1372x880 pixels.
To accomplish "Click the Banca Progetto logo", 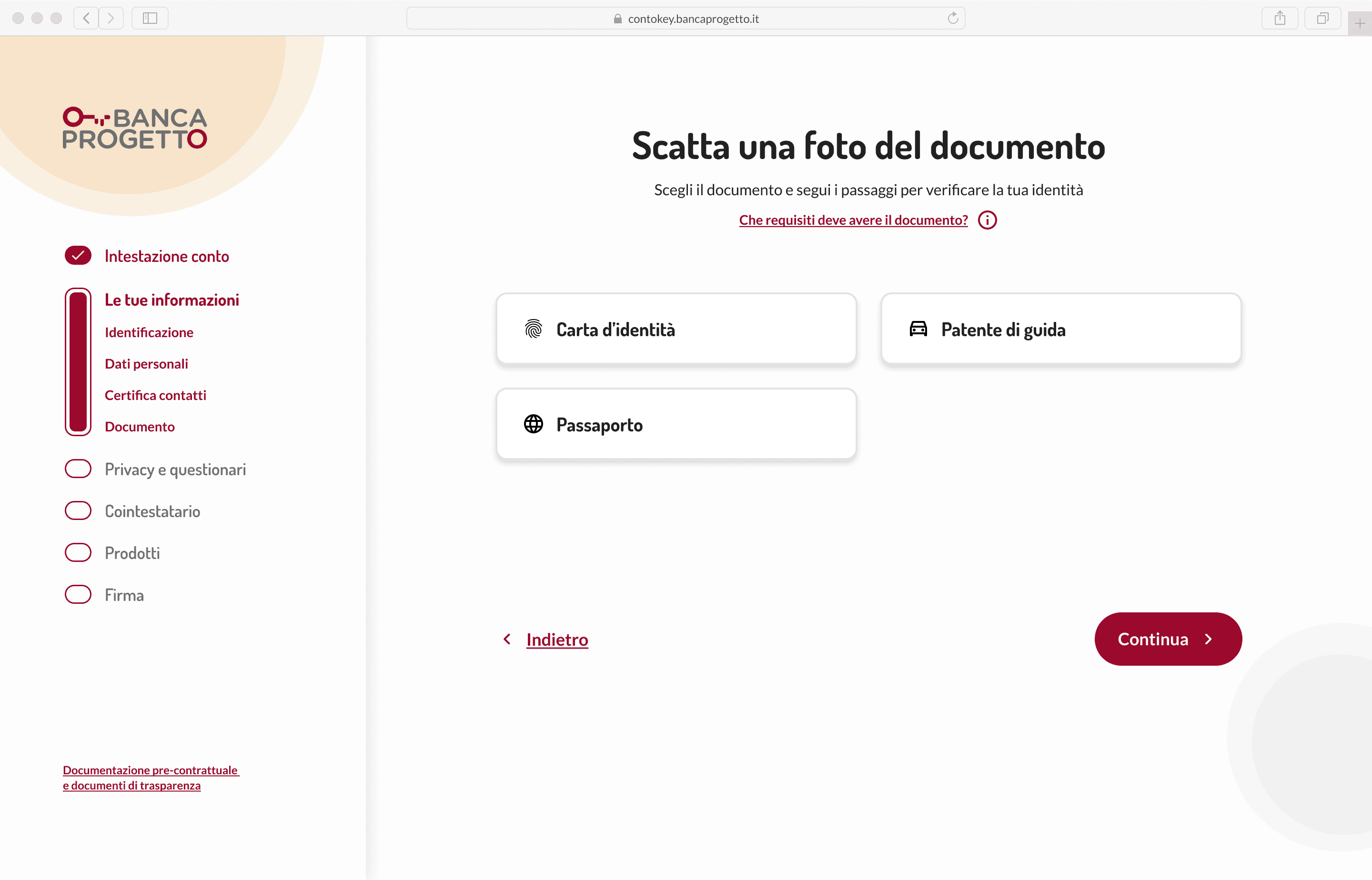I will point(135,128).
